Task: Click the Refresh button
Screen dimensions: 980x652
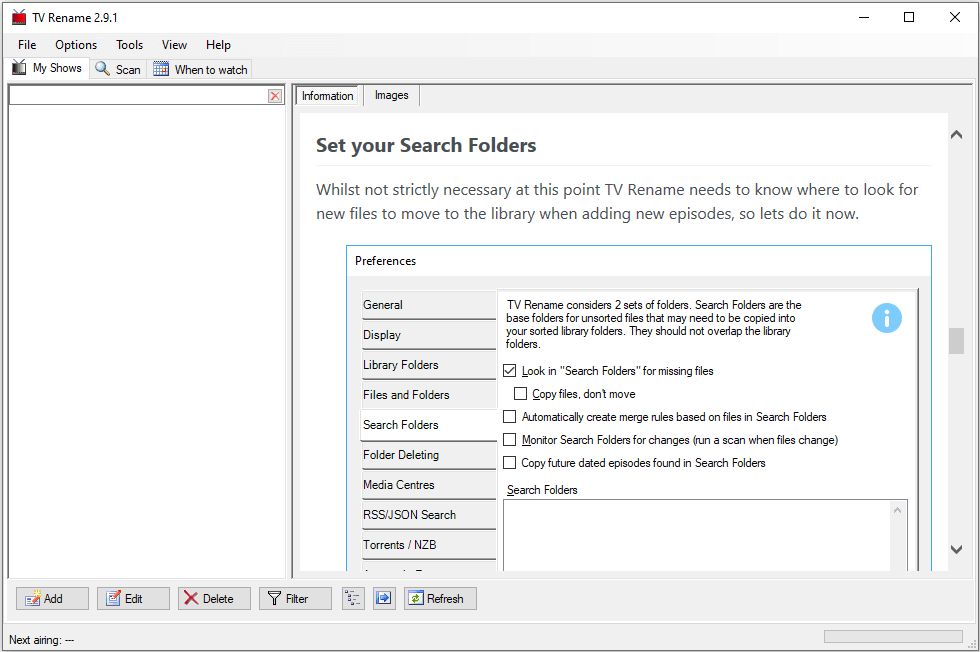Action: (x=440, y=598)
